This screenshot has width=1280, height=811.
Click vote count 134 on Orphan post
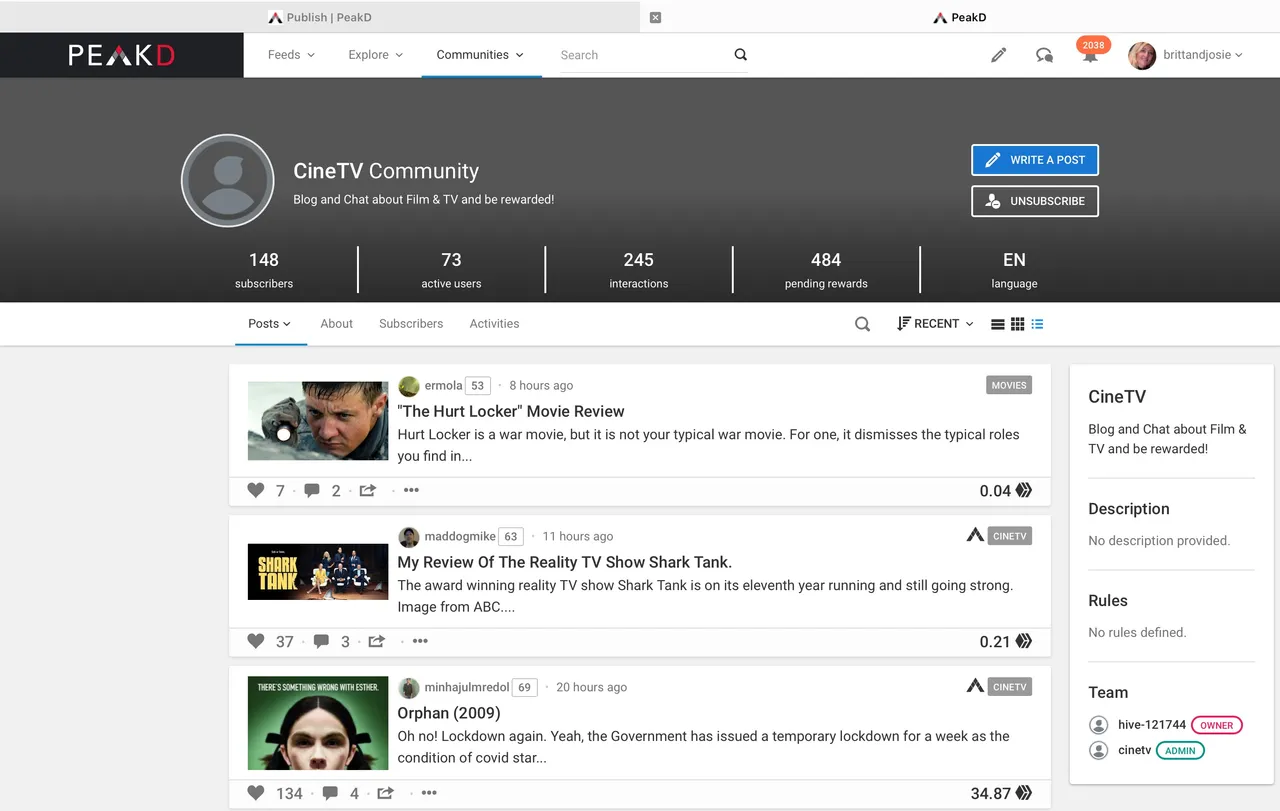[289, 793]
